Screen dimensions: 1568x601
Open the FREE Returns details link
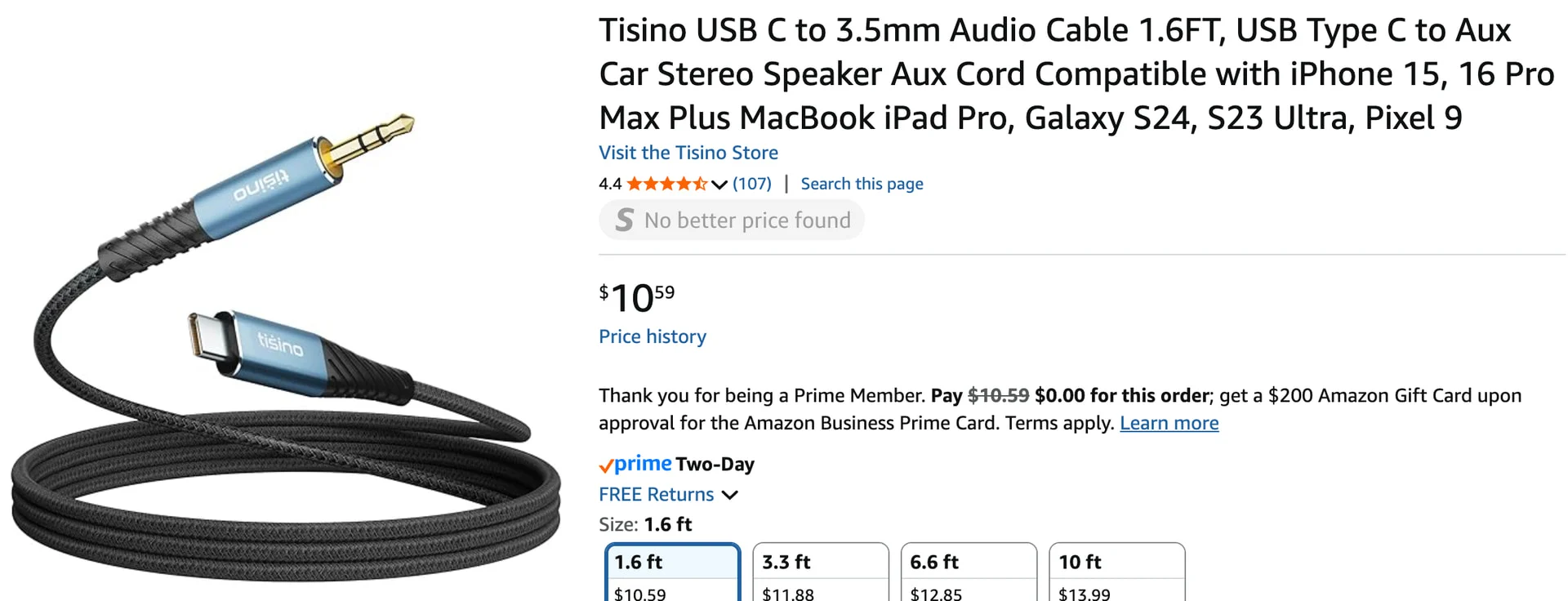click(x=656, y=494)
